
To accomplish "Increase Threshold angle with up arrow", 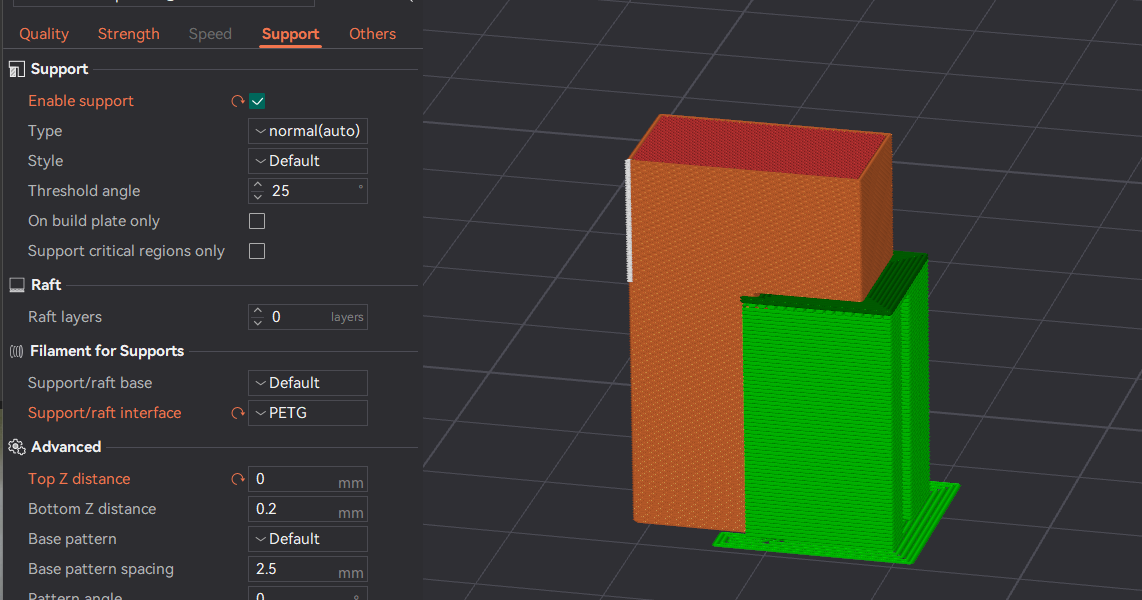I will (257, 186).
